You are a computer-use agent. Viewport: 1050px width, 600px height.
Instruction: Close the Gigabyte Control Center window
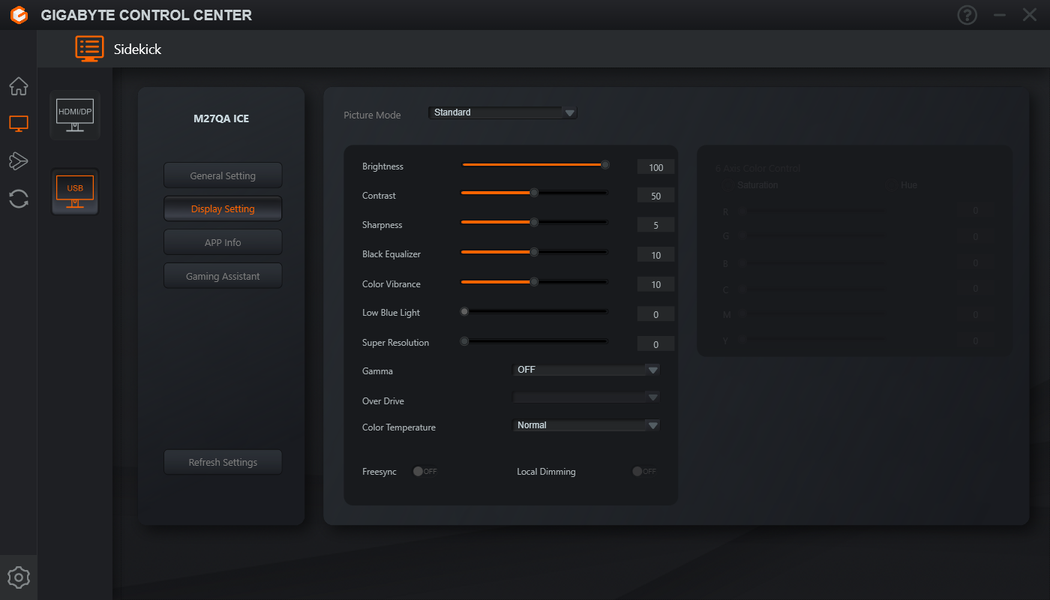1029,15
